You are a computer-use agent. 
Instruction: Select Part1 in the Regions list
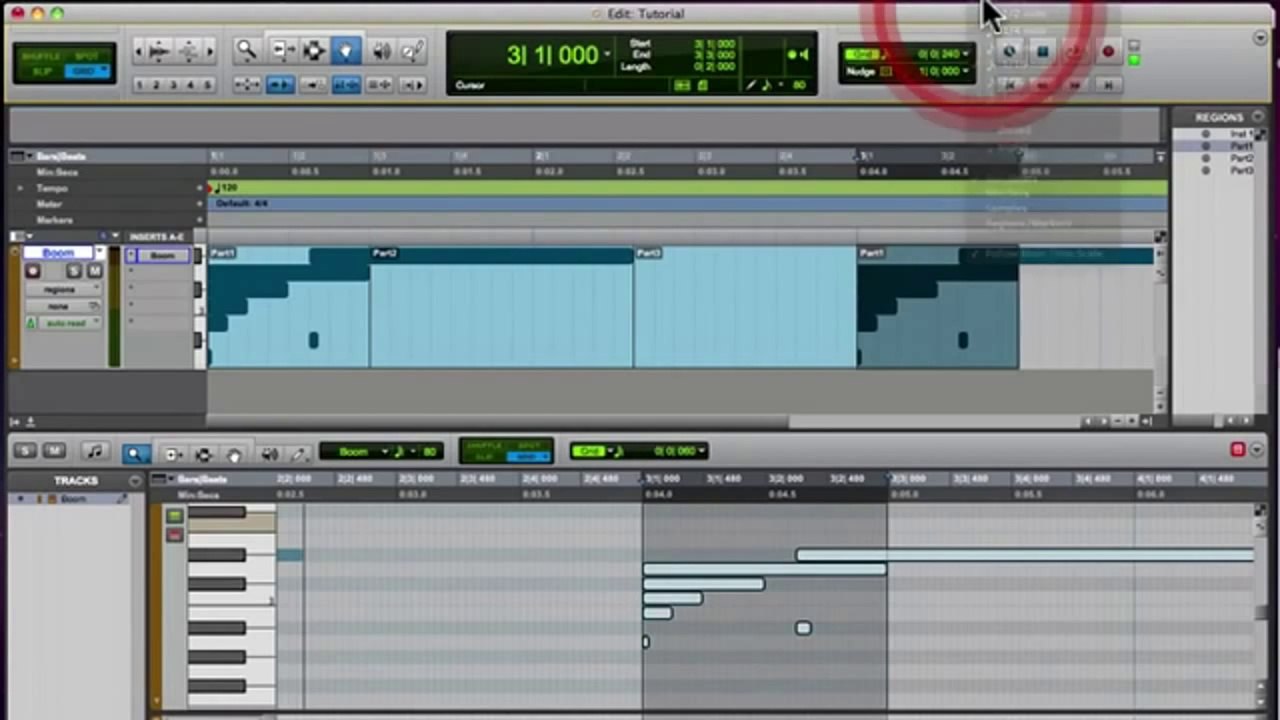1241,146
